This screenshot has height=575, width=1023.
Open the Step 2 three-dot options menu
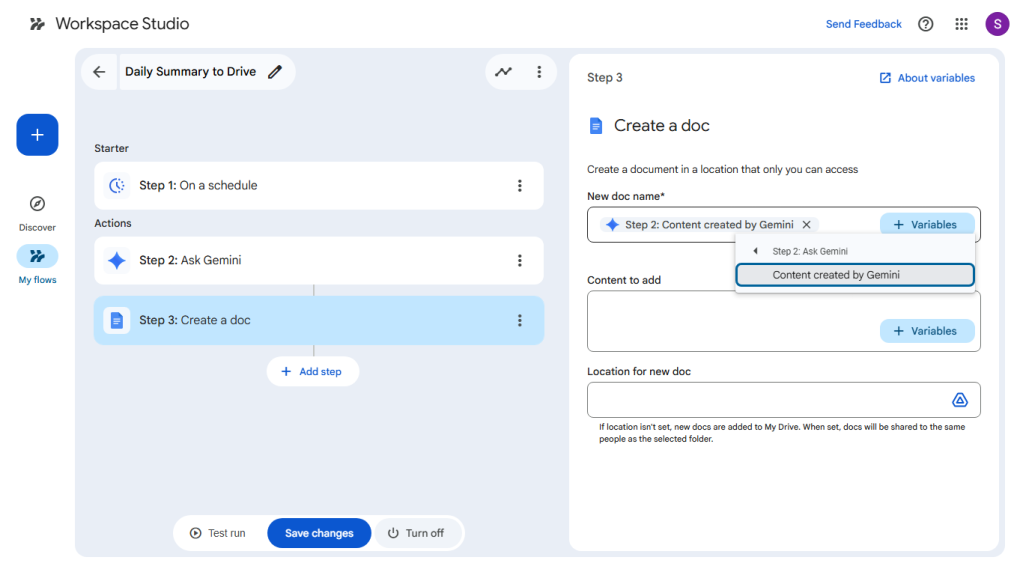coord(519,261)
